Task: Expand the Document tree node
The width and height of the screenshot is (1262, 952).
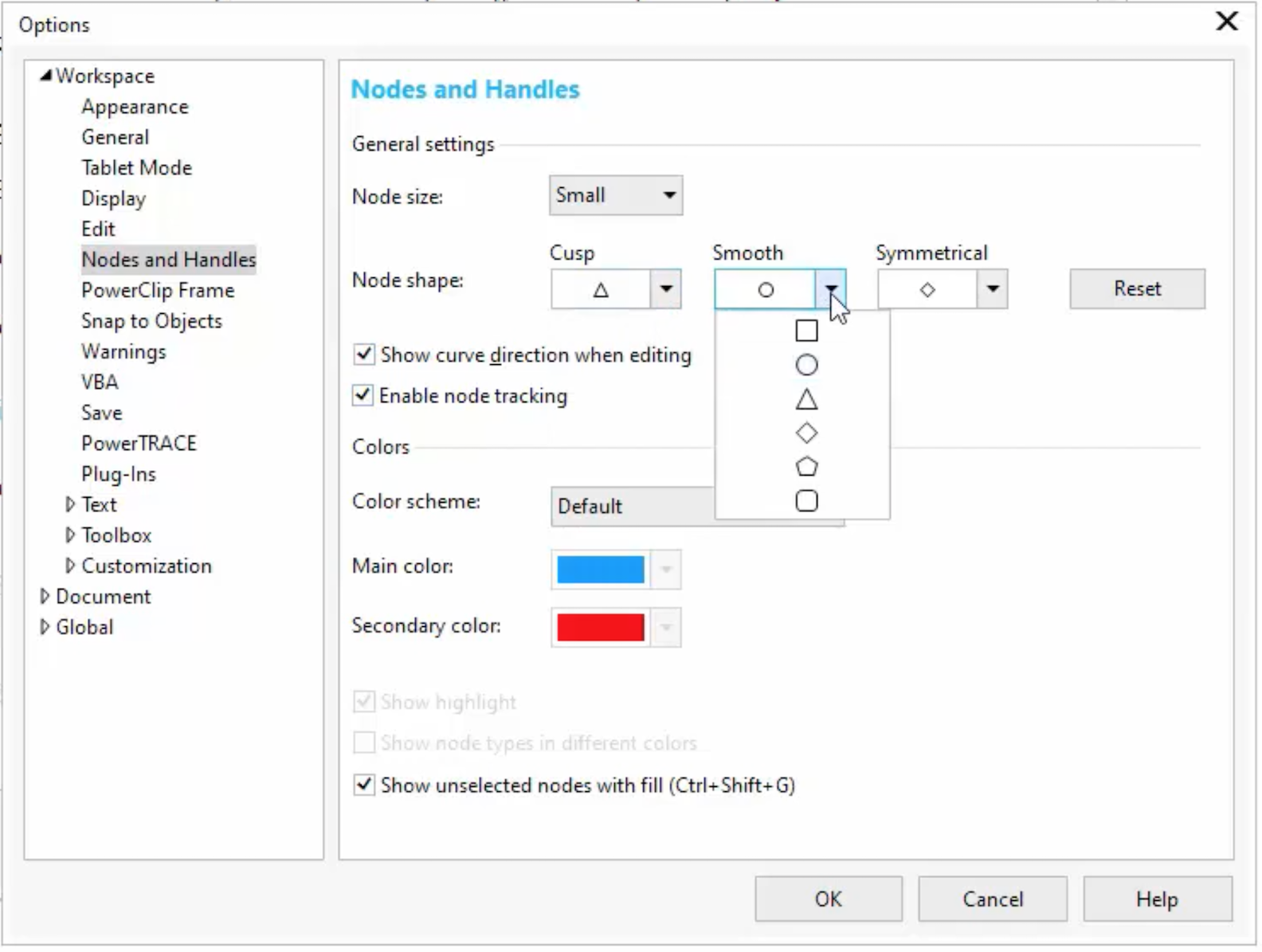Action: coord(45,597)
